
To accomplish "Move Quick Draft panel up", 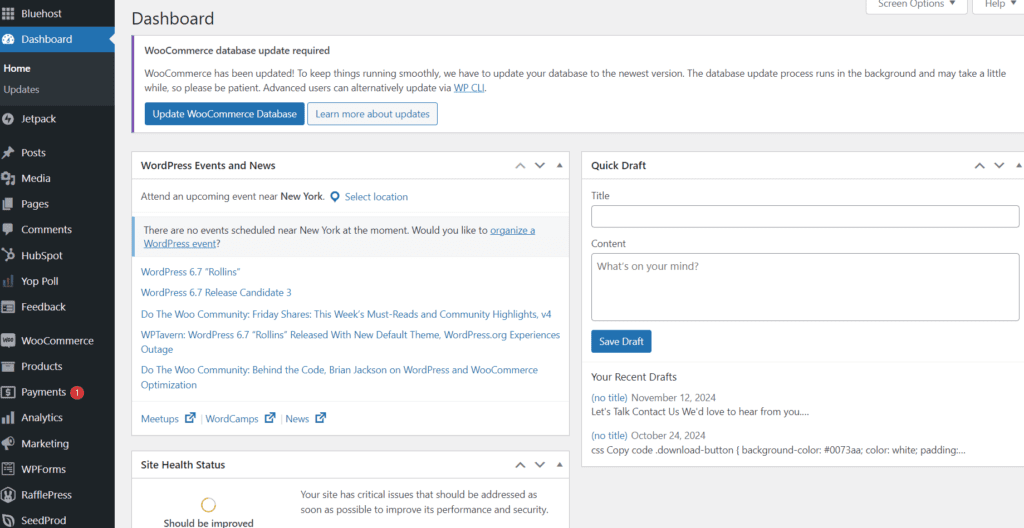I will [980, 165].
